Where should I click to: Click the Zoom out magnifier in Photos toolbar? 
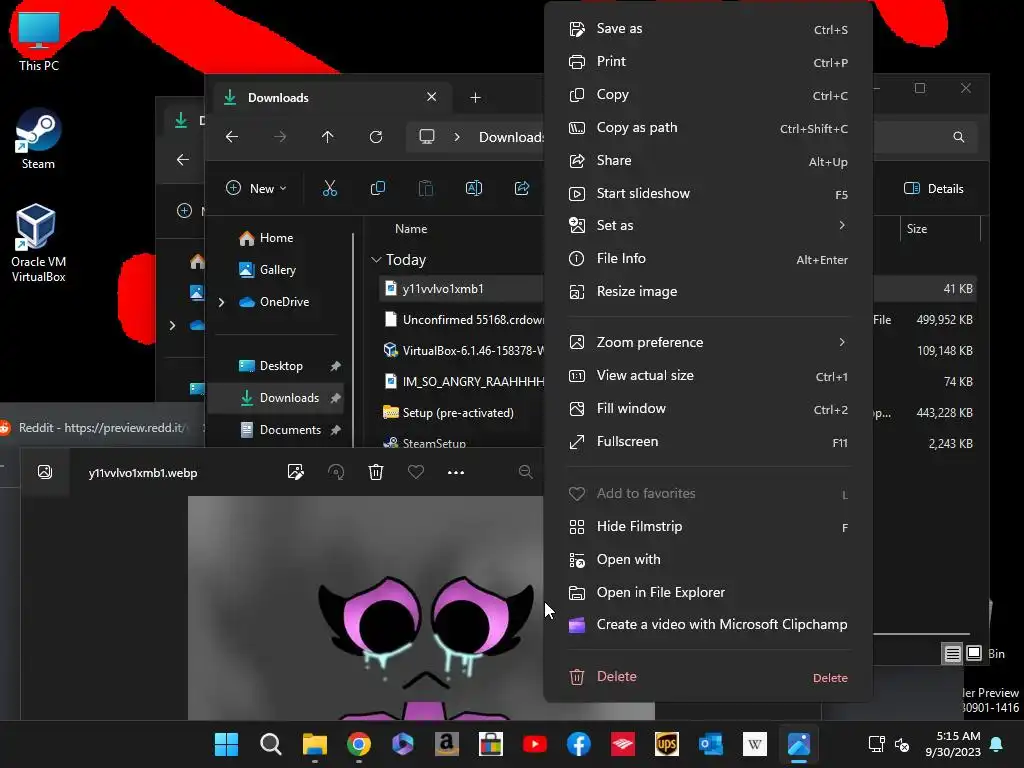(525, 472)
